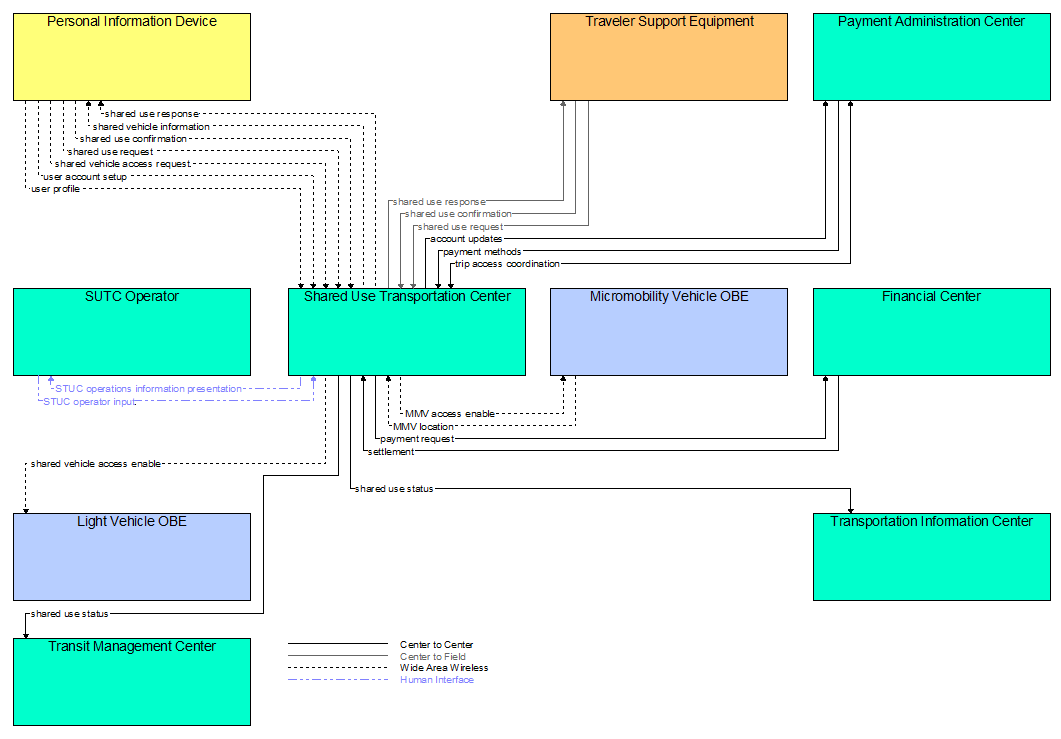This screenshot has height=739, width=1061.
Task: Select the 'Wide Area Wireless' legend entry
Action: [444, 668]
